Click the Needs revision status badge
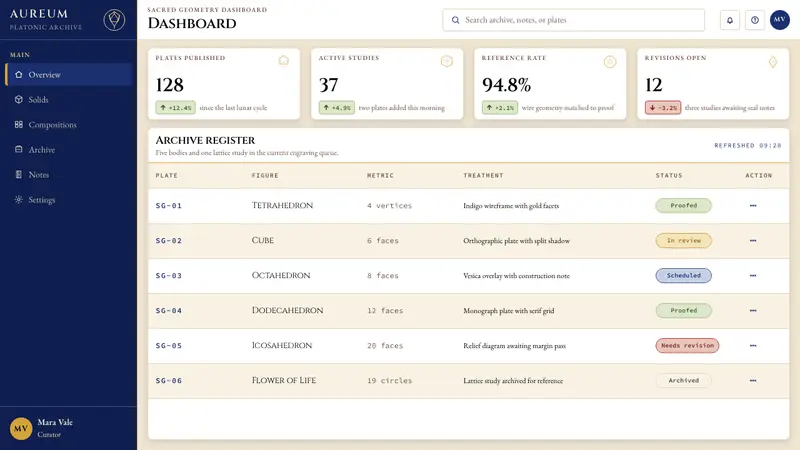This screenshot has width=800, height=450. pos(687,345)
